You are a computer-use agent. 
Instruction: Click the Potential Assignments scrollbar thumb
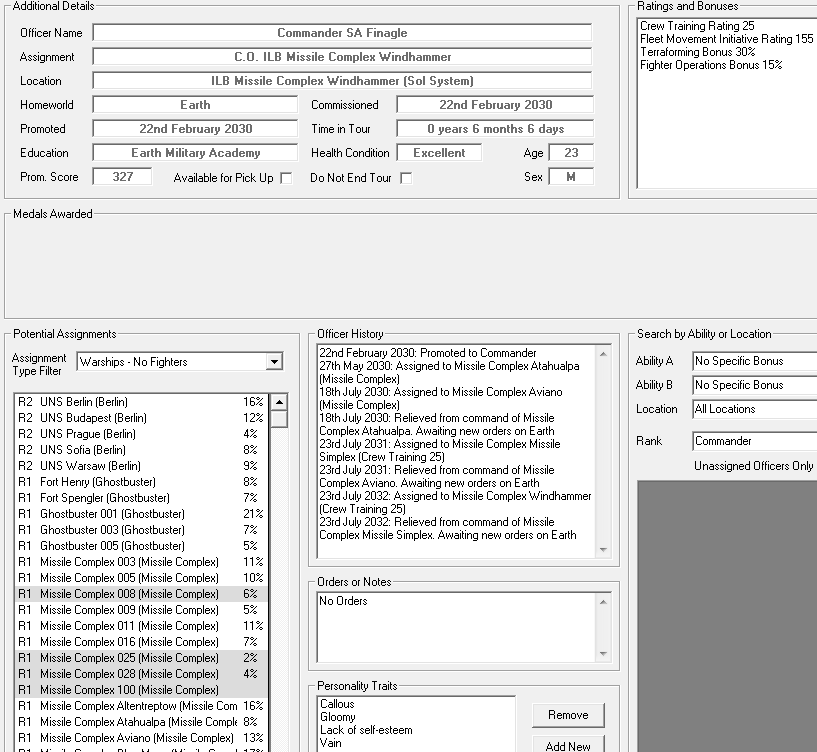tap(279, 419)
